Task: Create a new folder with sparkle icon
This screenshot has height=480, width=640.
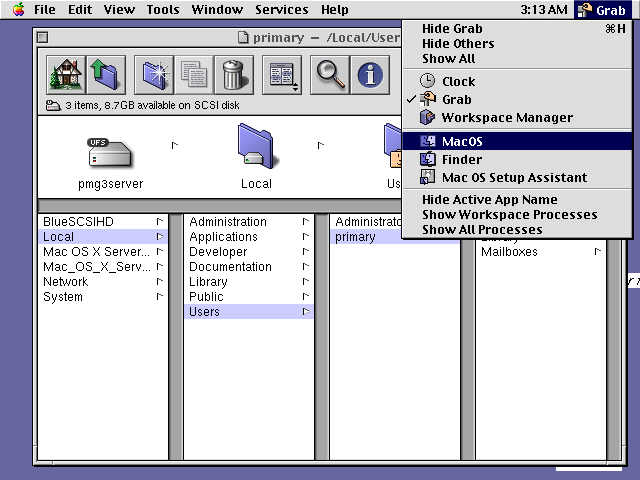Action: click(154, 75)
